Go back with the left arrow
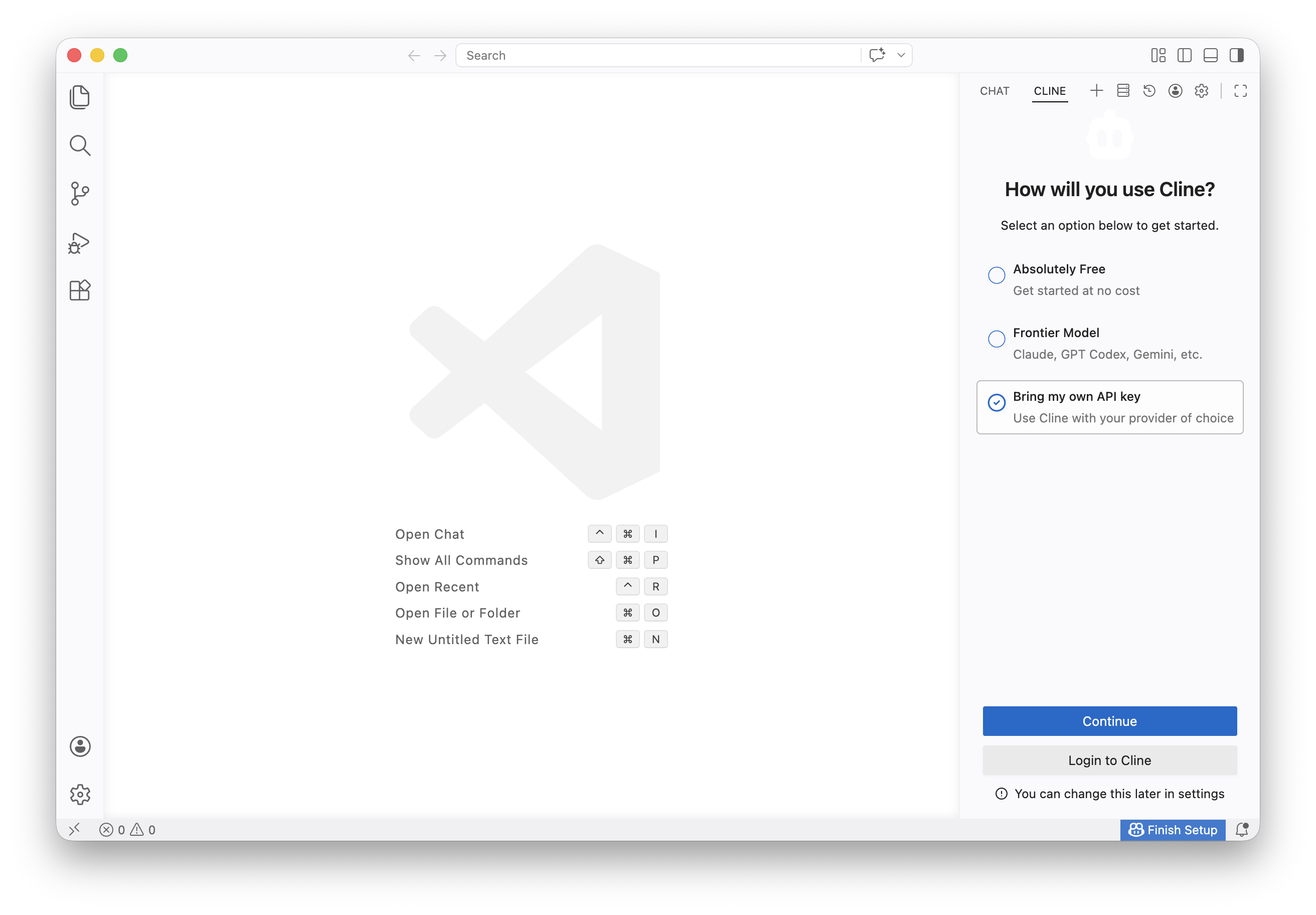Image resolution: width=1316 pixels, height=915 pixels. pyautogui.click(x=414, y=56)
